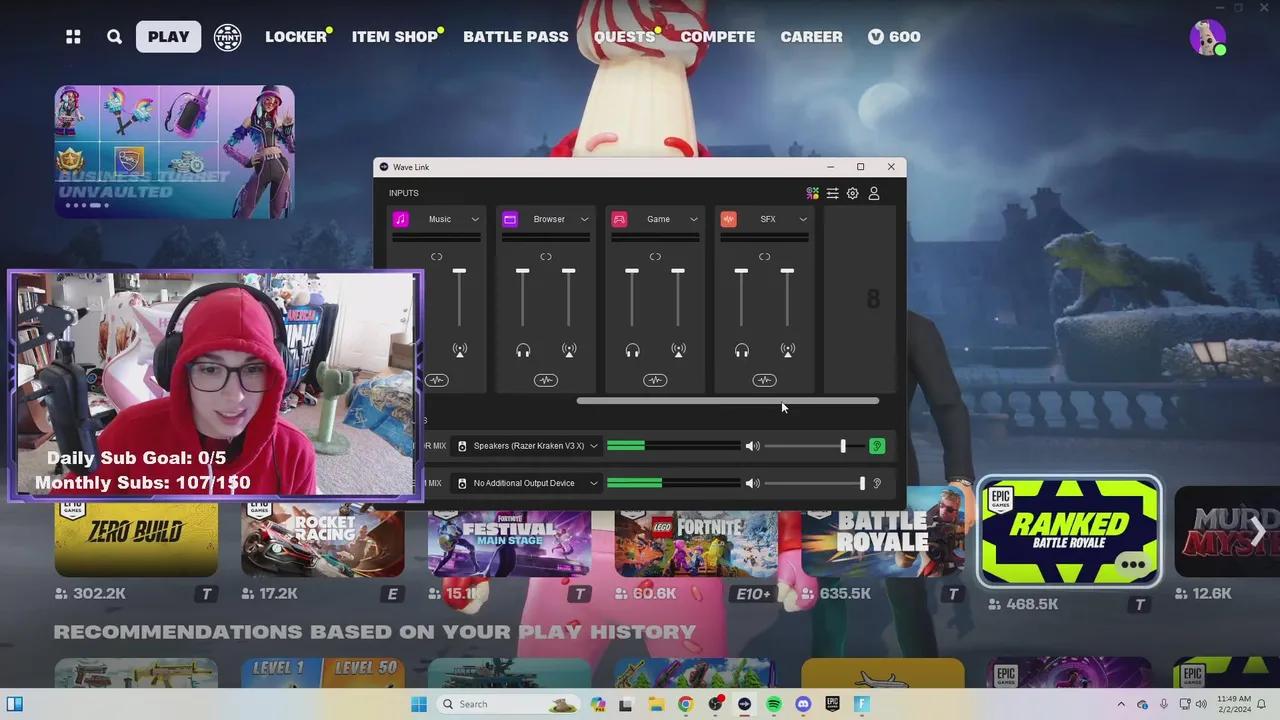Toggle link faders on Game channel
The image size is (1280, 720).
pos(655,257)
